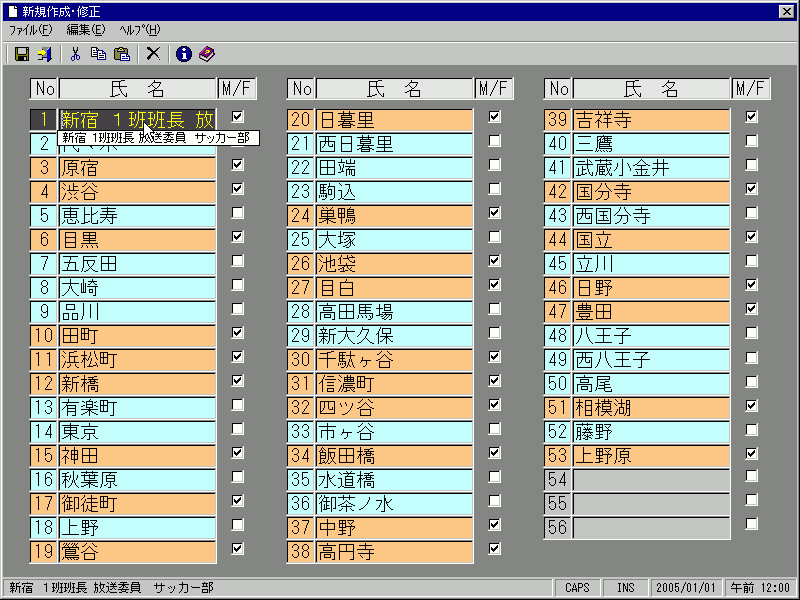Click the empty name field of row 54
The width and height of the screenshot is (800, 600).
(x=652, y=480)
